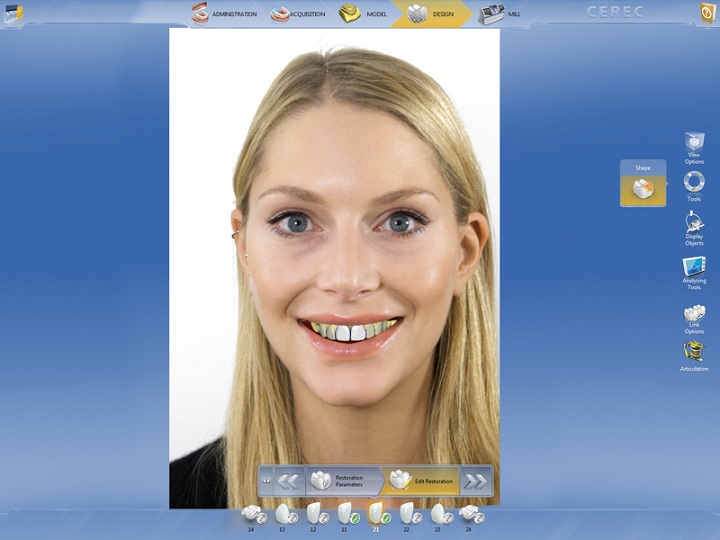Image resolution: width=720 pixels, height=540 pixels.
Task: Open the system menu icon at top-left
Action: coord(13,13)
